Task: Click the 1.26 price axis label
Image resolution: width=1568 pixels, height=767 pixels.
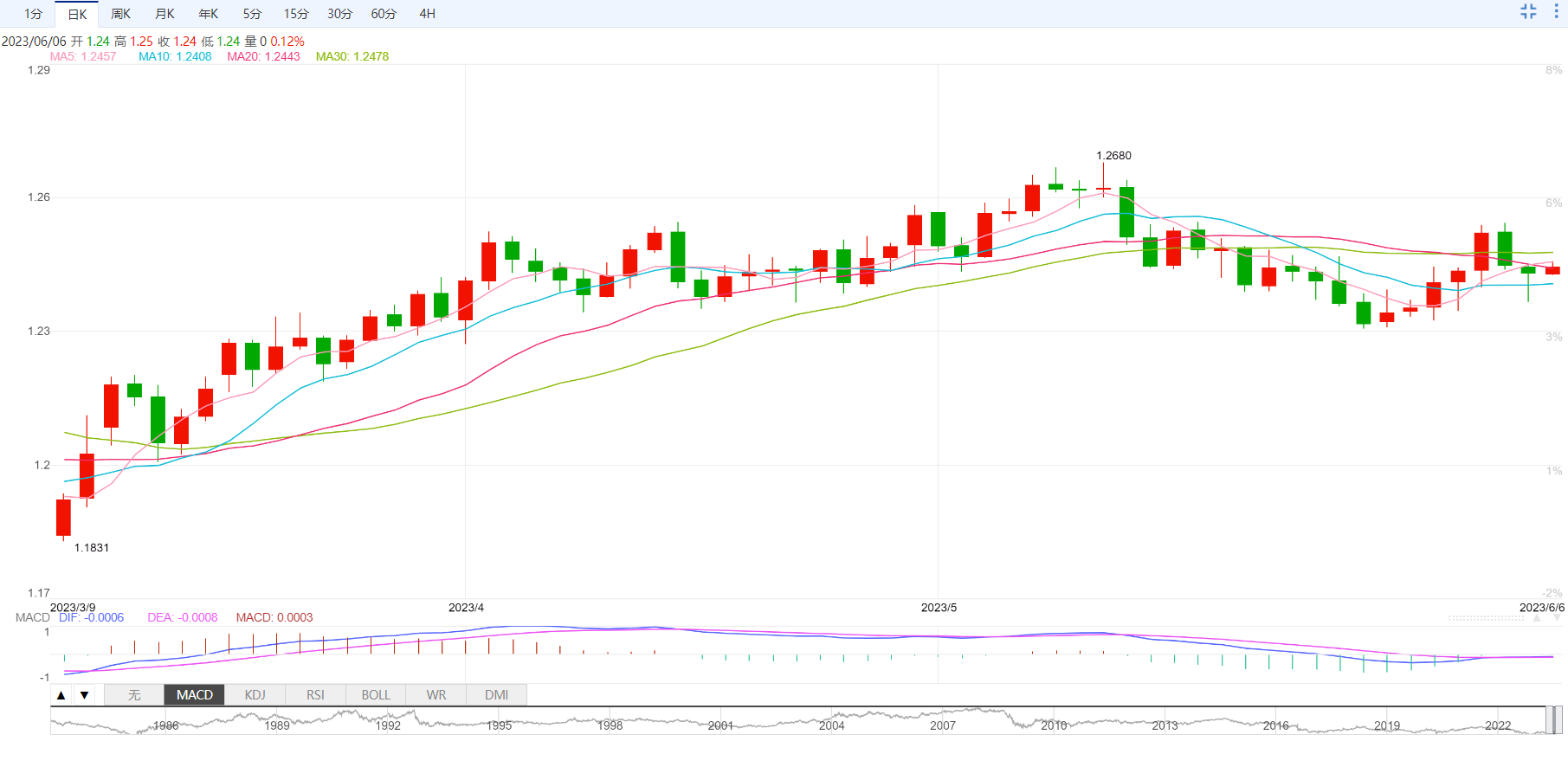Action: coord(39,197)
